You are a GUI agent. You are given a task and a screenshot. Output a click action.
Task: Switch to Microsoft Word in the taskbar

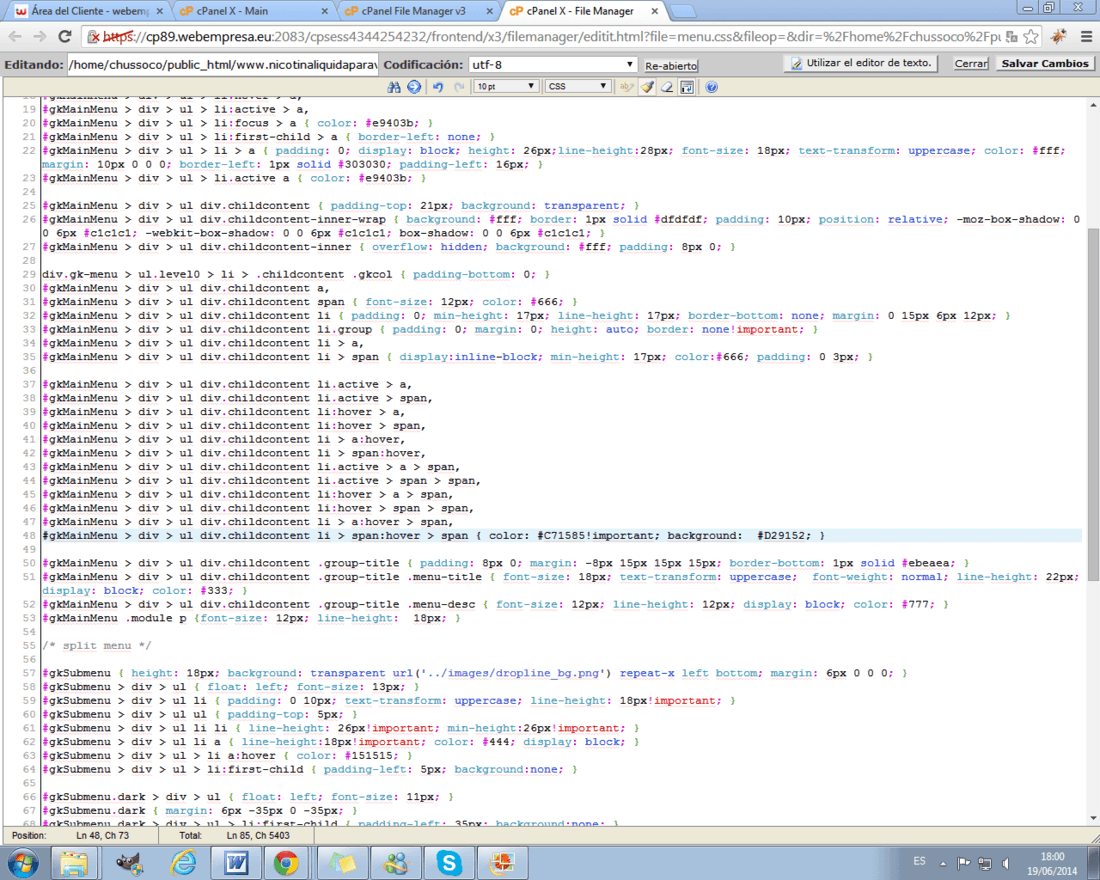[x=236, y=862]
